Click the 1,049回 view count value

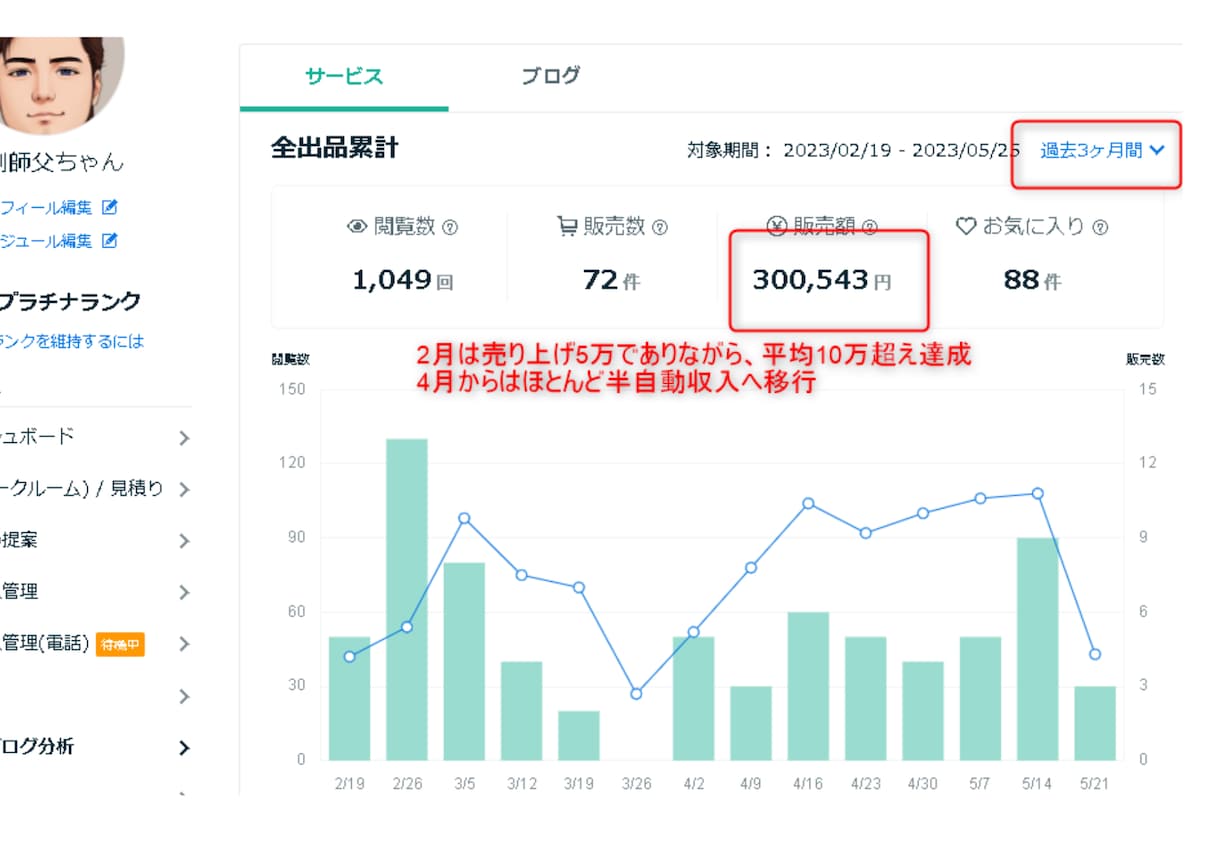(402, 281)
